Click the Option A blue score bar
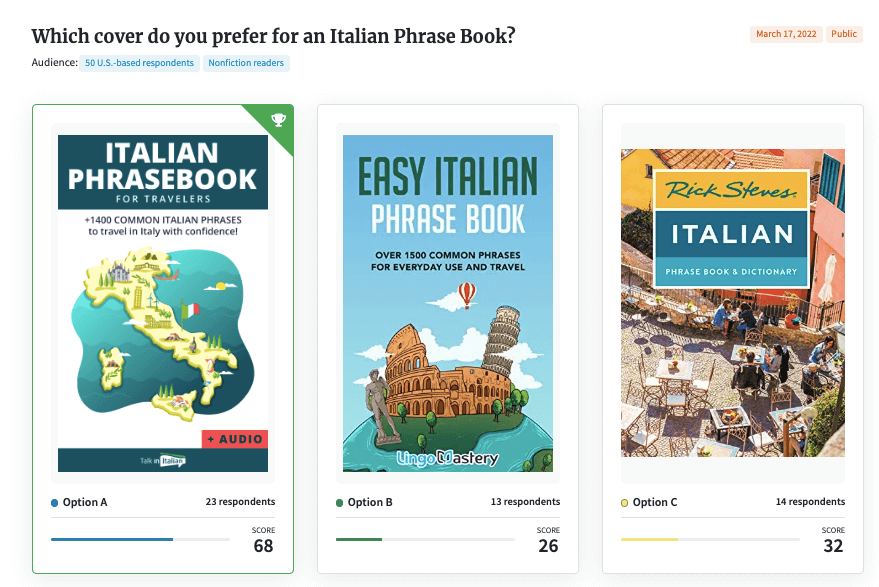 pyautogui.click(x=112, y=539)
